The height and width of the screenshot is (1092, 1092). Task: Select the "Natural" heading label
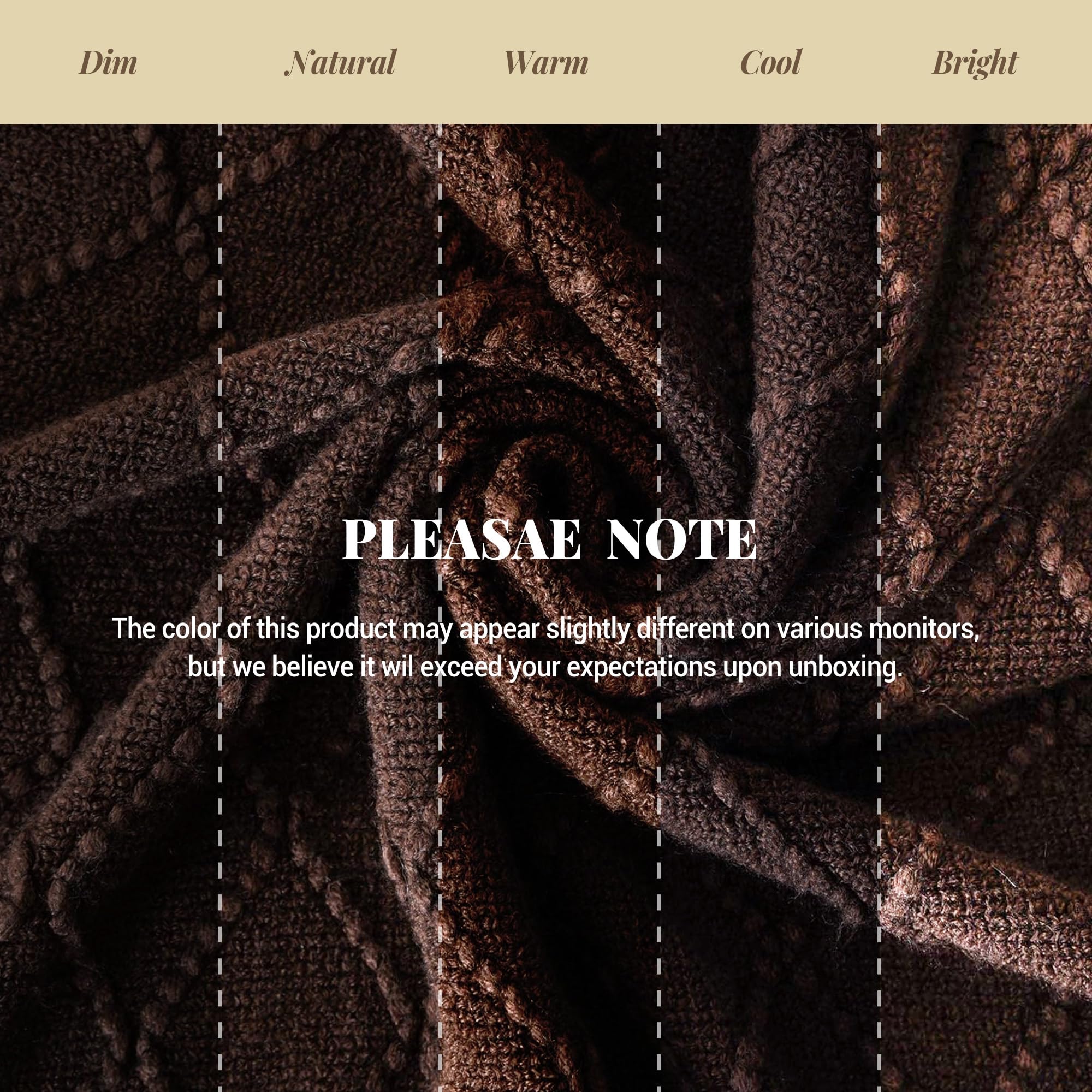340,62
